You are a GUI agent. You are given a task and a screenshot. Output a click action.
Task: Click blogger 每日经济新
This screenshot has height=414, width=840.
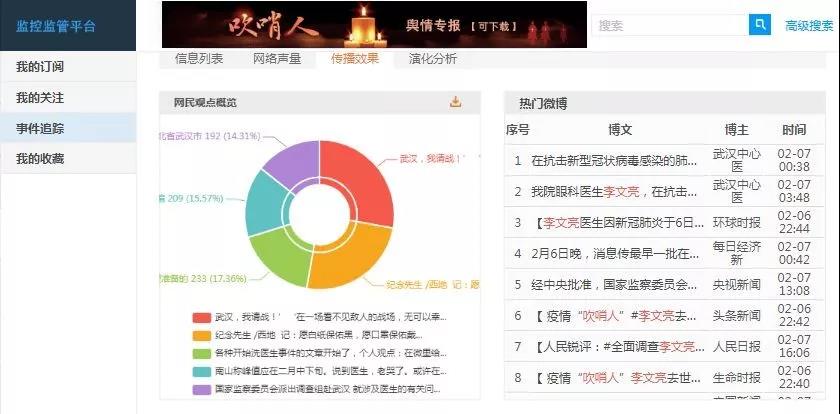[x=737, y=253]
